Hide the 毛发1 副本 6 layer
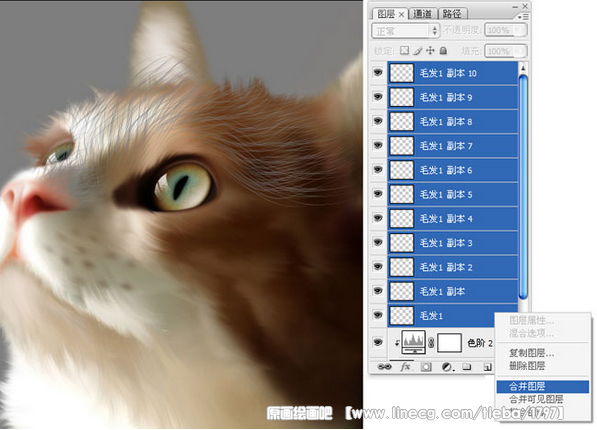The image size is (597, 430). 378,169
